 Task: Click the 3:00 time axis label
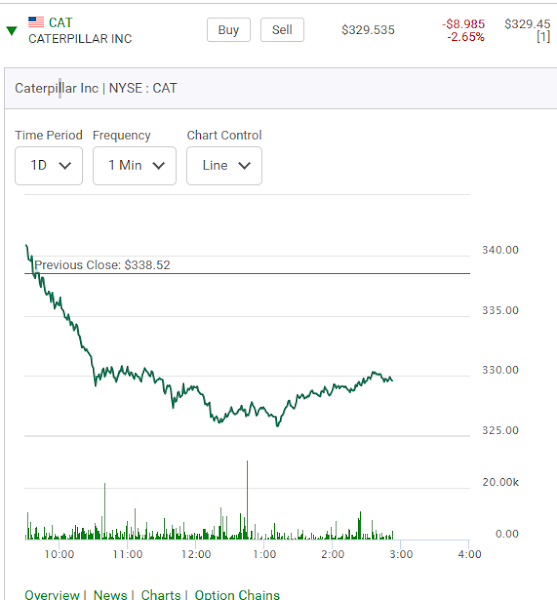[401, 554]
